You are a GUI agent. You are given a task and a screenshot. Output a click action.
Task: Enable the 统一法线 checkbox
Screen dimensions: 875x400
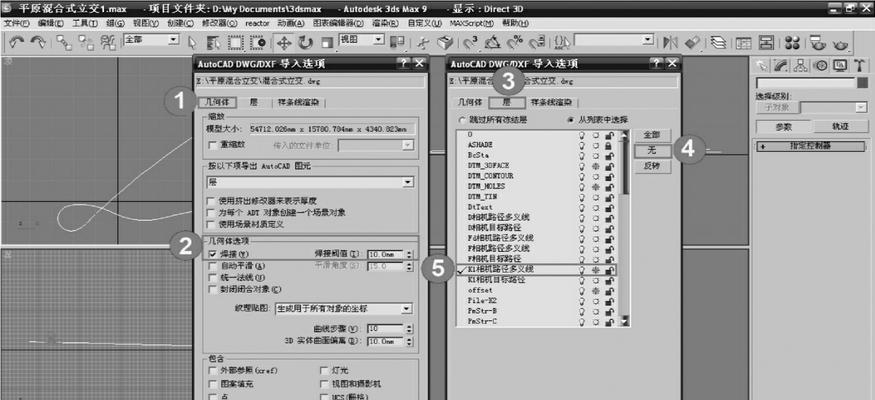click(212, 278)
